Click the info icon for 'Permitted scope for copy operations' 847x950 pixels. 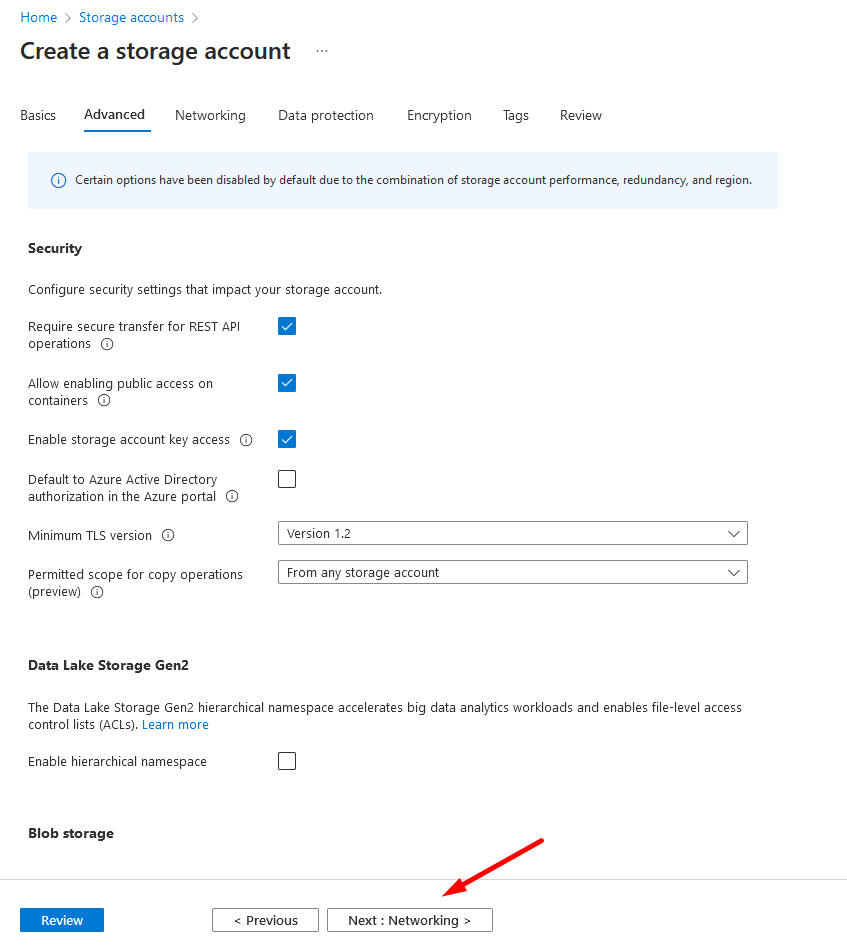96,592
